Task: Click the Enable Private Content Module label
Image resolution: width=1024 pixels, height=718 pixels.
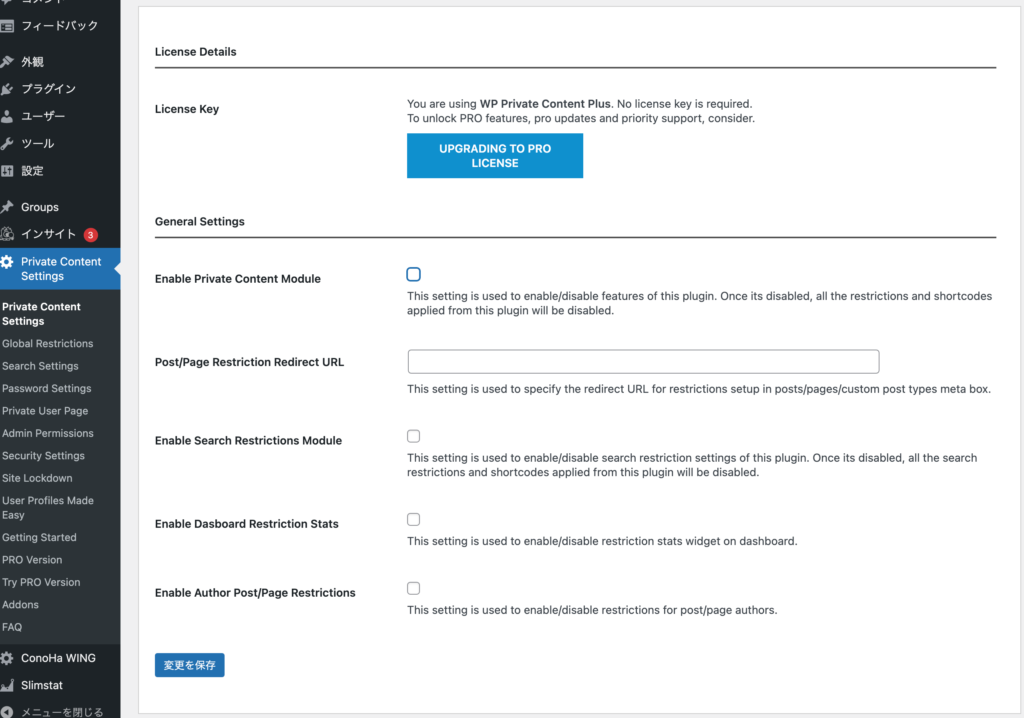Action: click(x=238, y=279)
